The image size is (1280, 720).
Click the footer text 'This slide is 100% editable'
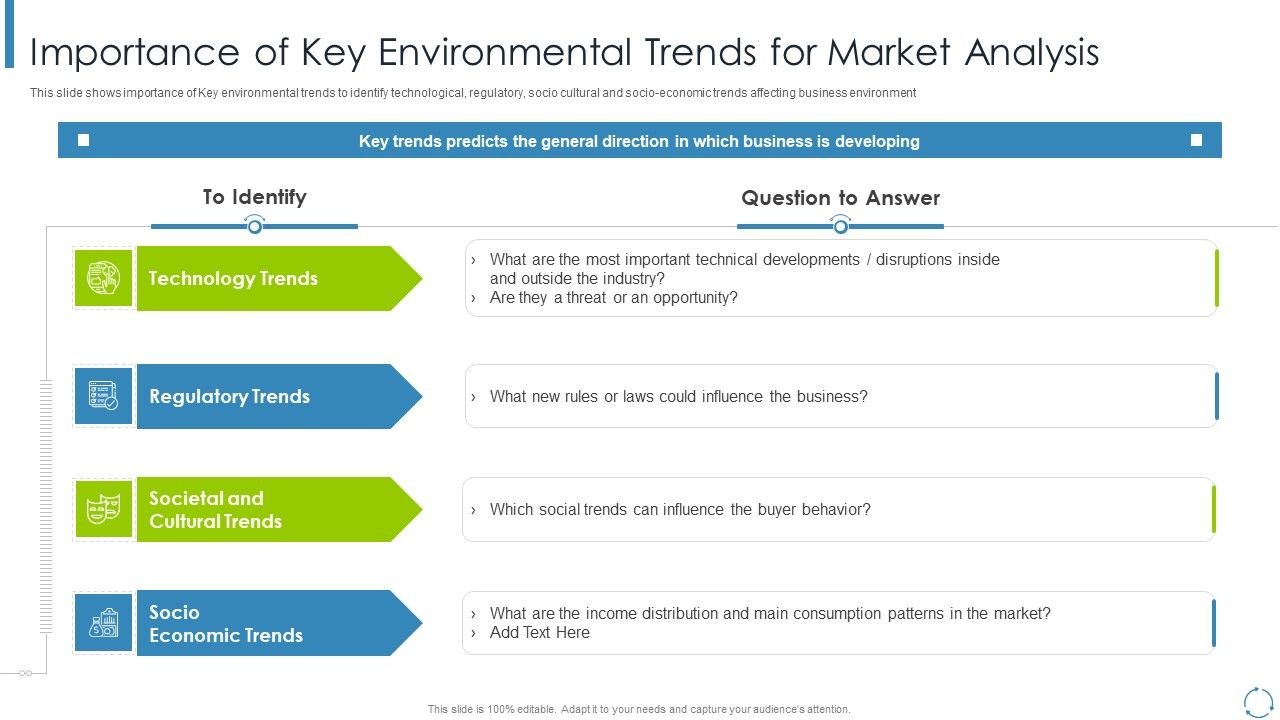coord(640,709)
